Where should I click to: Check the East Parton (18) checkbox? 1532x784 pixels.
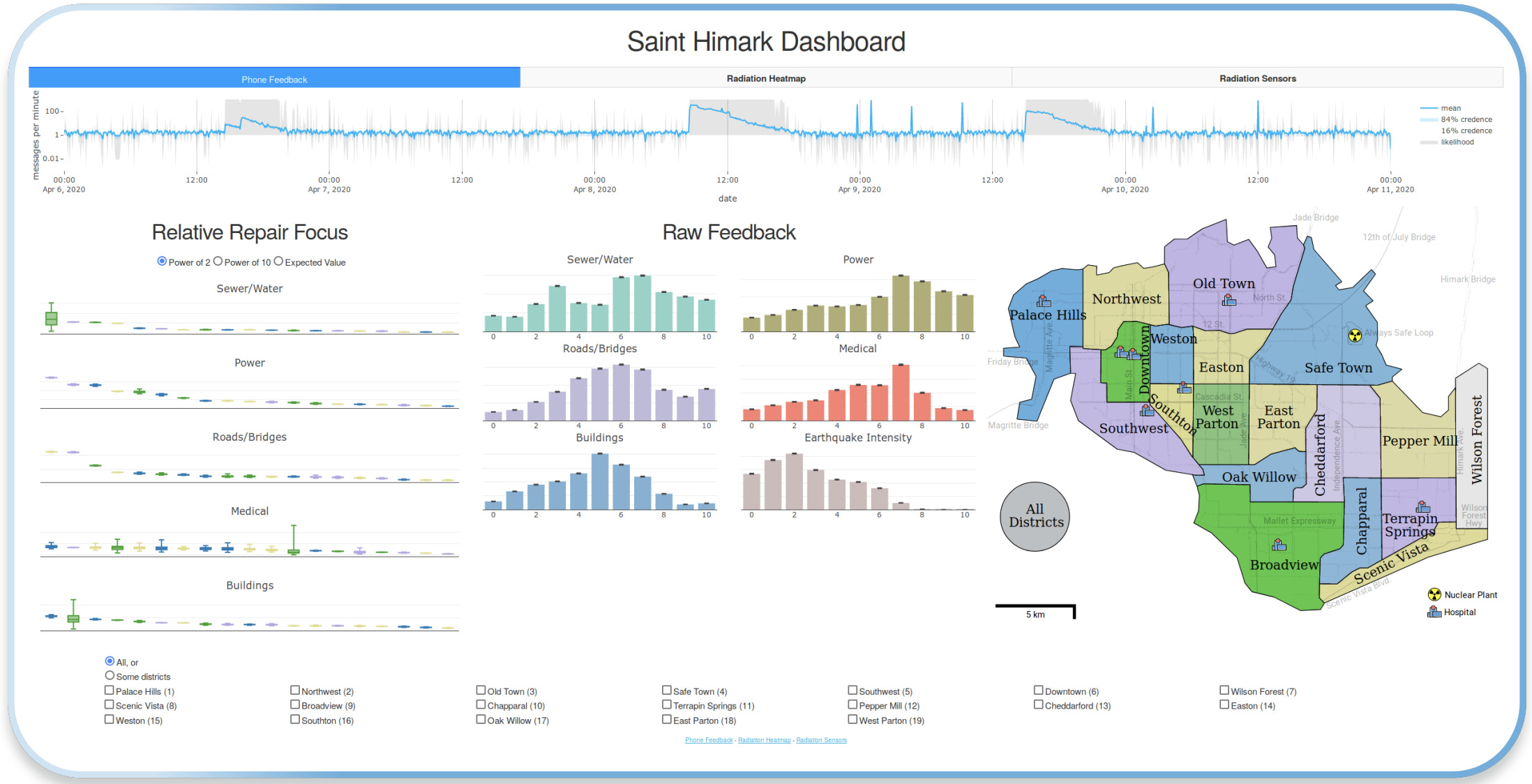pyautogui.click(x=667, y=720)
